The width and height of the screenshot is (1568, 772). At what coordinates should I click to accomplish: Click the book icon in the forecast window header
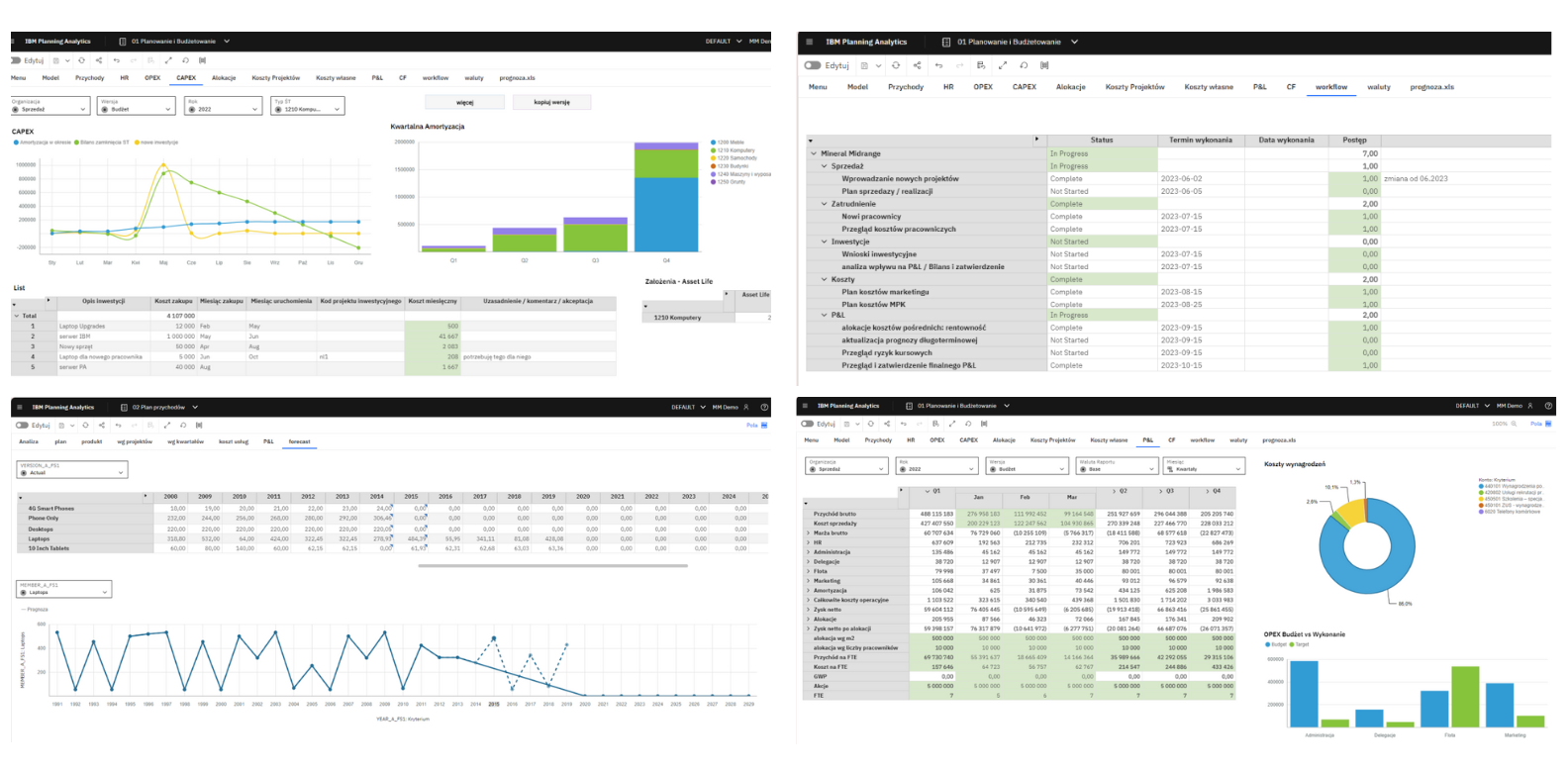123,407
